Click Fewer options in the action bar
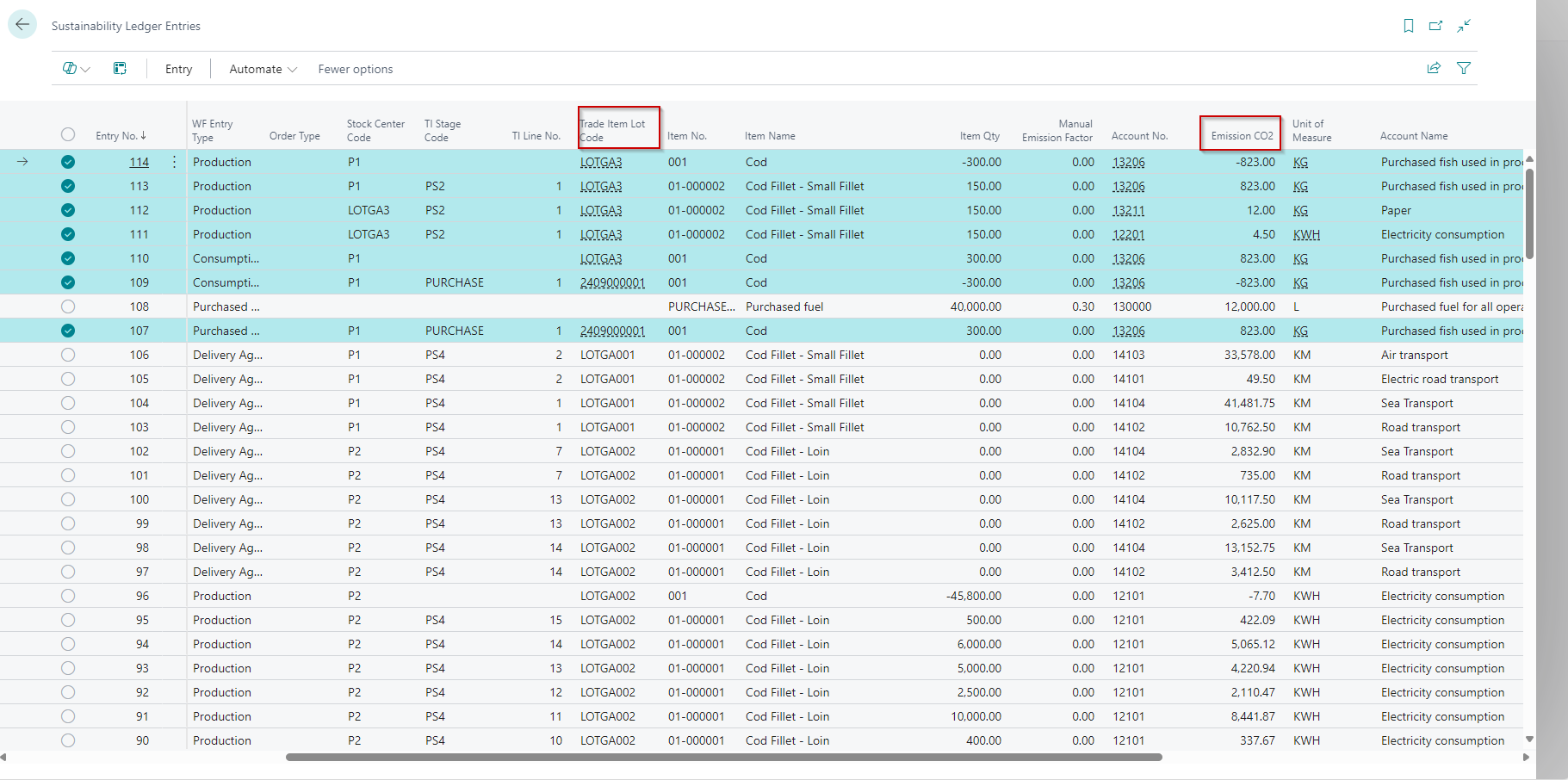The width and height of the screenshot is (1568, 780). click(355, 69)
